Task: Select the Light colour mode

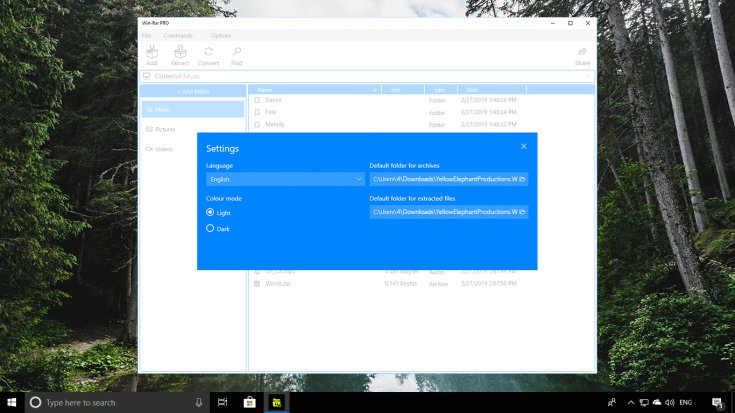Action: pos(211,213)
